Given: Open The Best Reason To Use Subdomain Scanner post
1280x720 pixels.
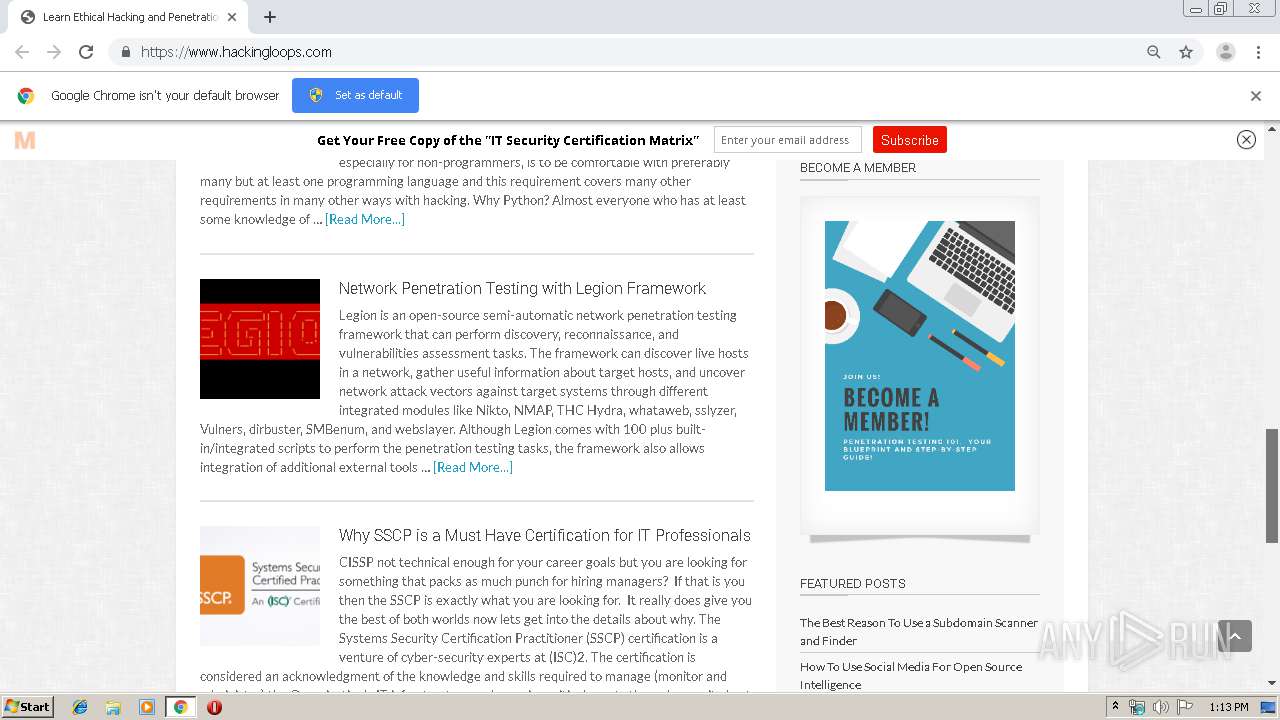Looking at the screenshot, I should pyautogui.click(x=919, y=631).
